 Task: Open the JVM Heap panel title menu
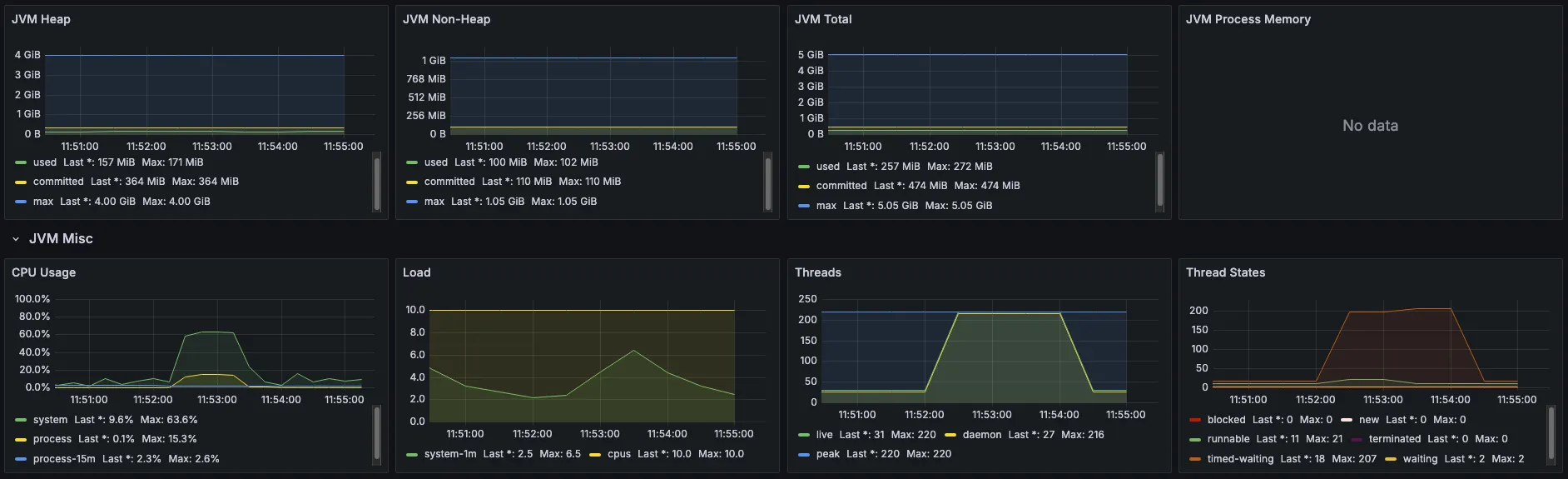click(41, 19)
